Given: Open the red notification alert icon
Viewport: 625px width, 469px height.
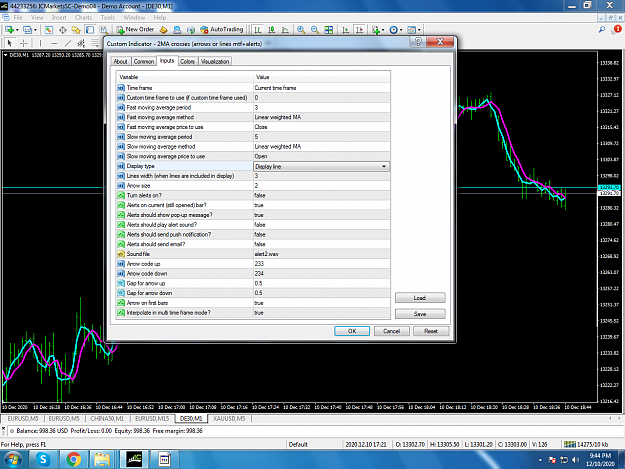Looking at the screenshot, I should [617, 29].
